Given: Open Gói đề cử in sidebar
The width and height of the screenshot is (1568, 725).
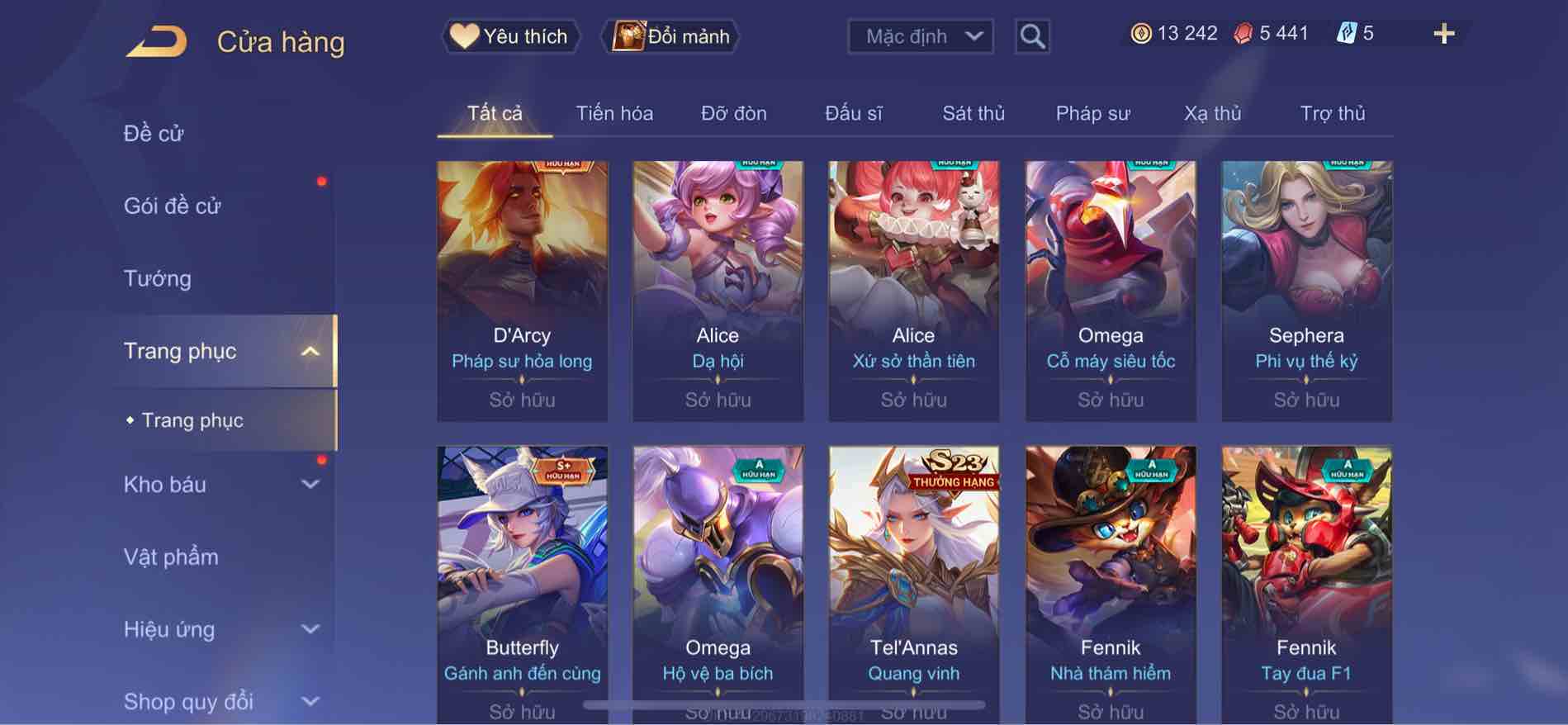Looking at the screenshot, I should tap(173, 206).
